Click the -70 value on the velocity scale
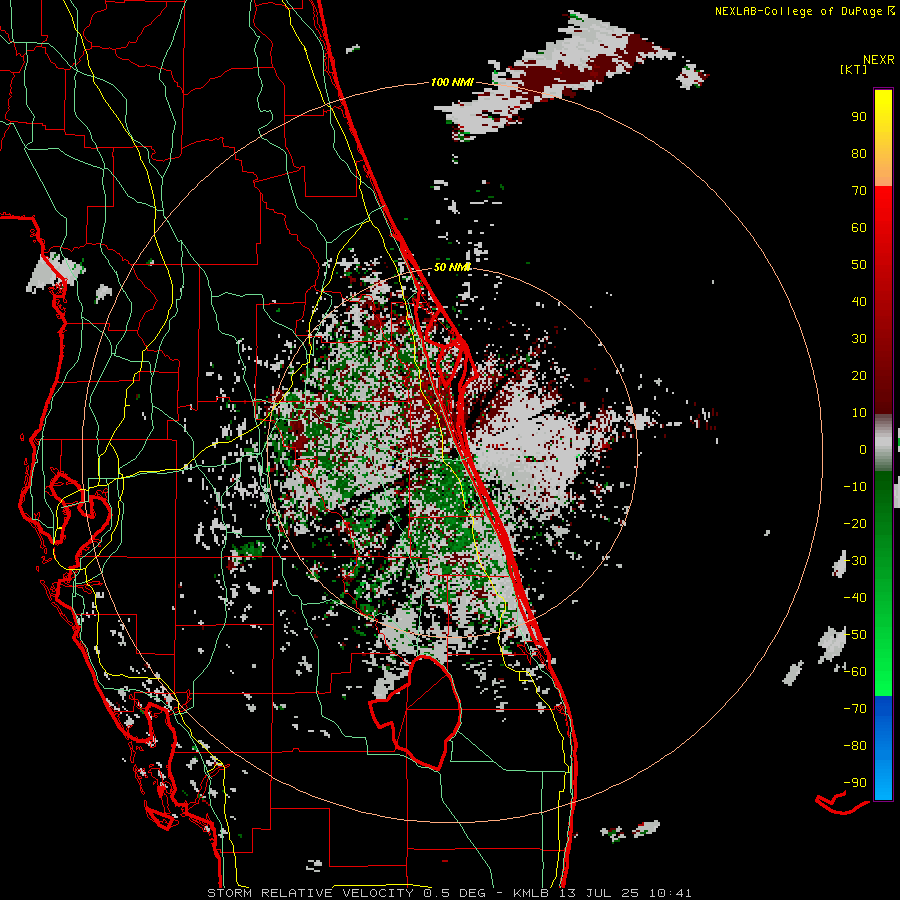Screen dimensions: 900x900 pos(855,709)
